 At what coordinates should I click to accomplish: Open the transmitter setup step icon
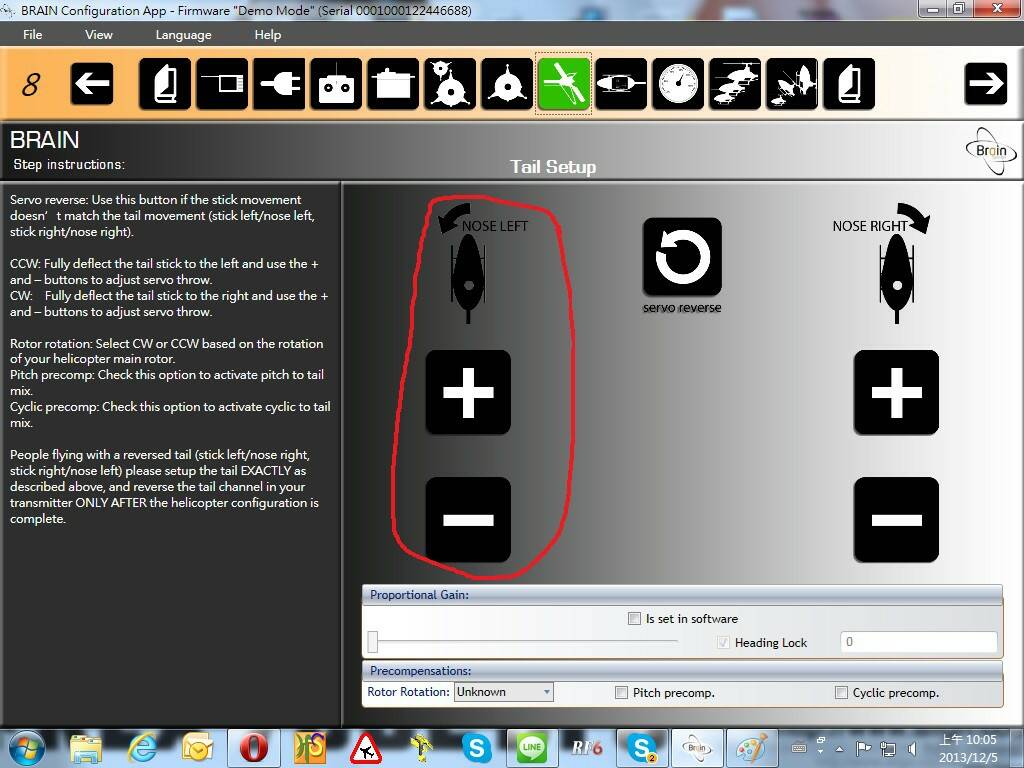(x=336, y=84)
